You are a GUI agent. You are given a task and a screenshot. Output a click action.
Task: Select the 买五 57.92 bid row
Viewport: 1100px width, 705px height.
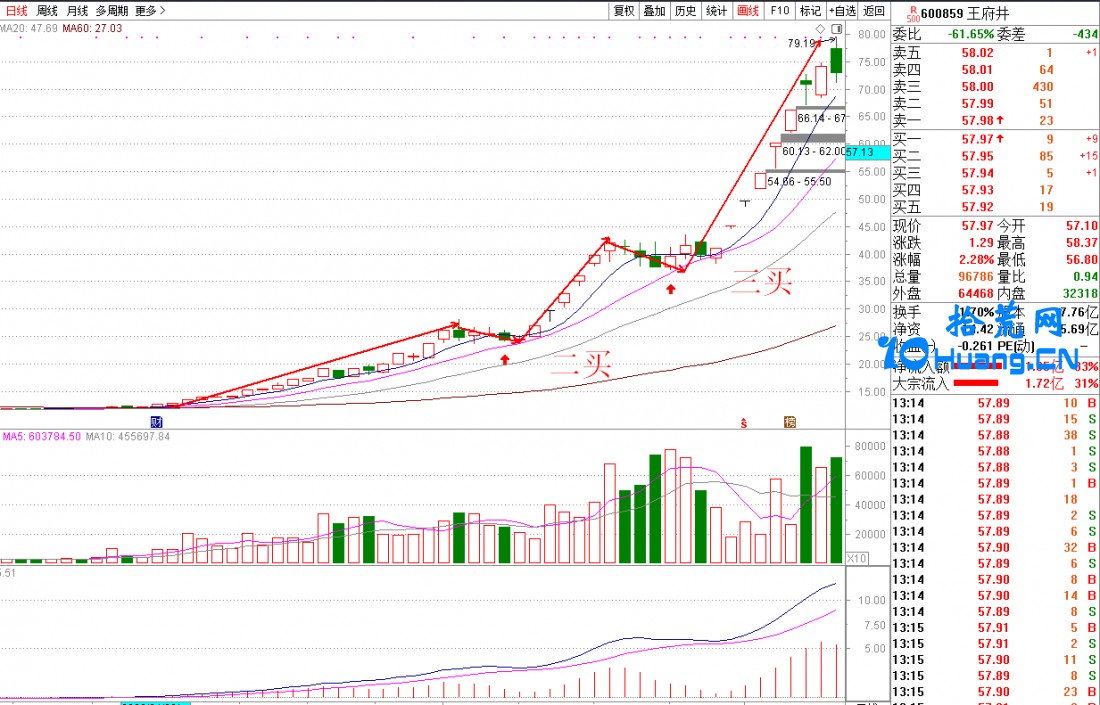tap(995, 207)
